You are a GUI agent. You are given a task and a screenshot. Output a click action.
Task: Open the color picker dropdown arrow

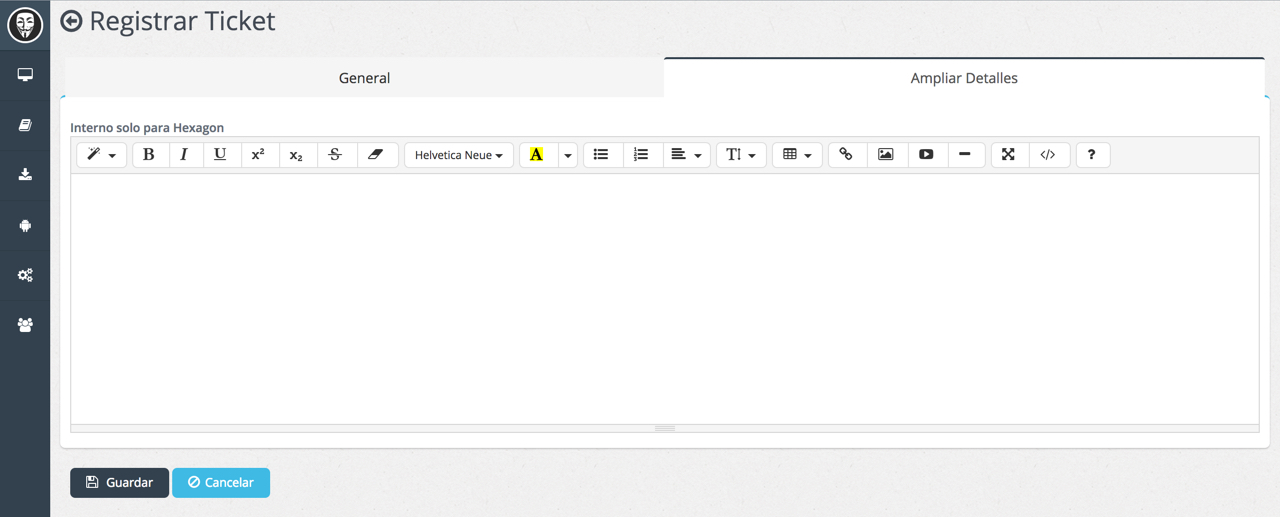click(x=568, y=155)
